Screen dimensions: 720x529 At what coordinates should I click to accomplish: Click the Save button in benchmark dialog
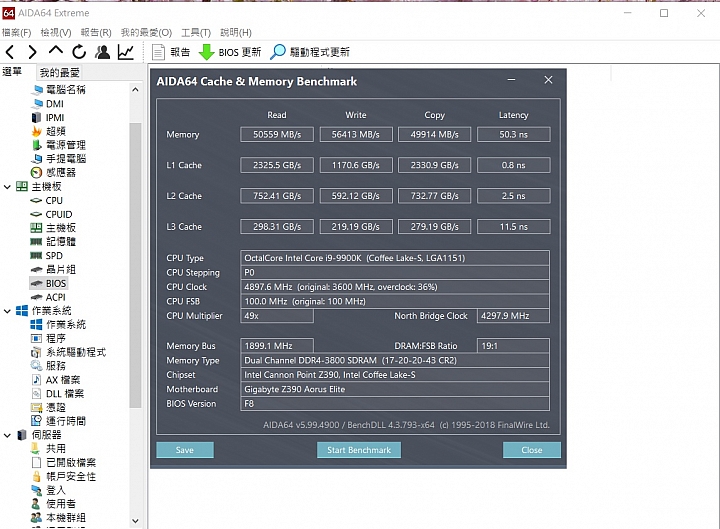(x=185, y=450)
